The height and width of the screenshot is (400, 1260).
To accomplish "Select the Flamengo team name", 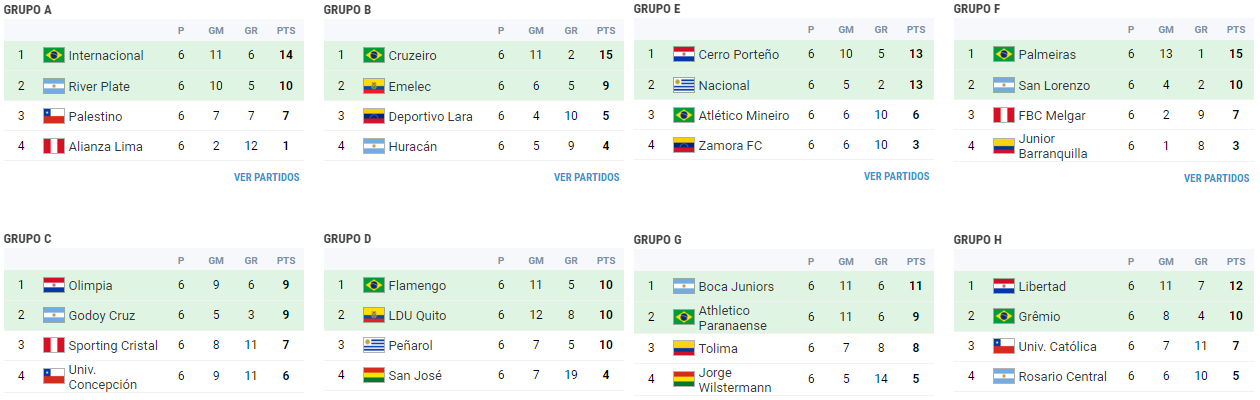I will click(417, 285).
